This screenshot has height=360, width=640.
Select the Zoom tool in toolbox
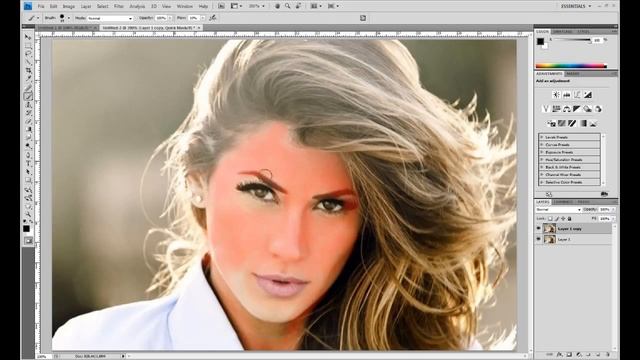click(x=28, y=214)
